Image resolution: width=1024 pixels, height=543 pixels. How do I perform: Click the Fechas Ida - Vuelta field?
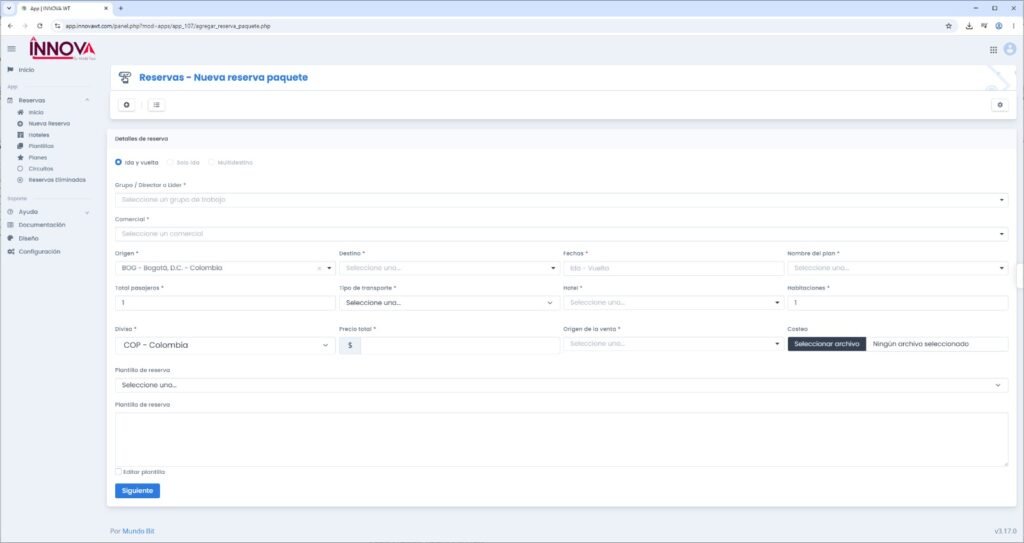click(x=673, y=269)
